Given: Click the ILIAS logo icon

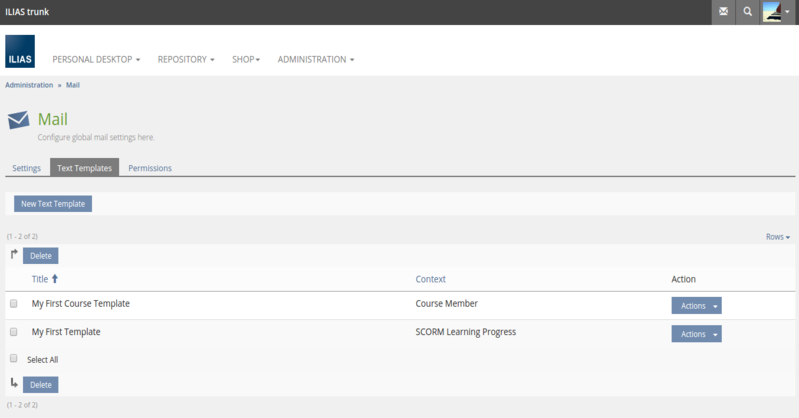Looking at the screenshot, I should click(x=20, y=51).
